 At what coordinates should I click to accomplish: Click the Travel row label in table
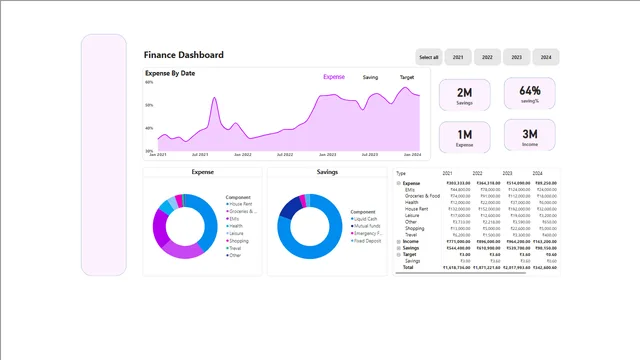click(411, 235)
